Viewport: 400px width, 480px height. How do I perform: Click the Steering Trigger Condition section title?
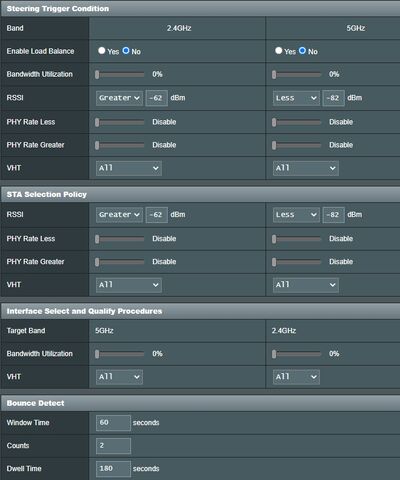click(x=58, y=9)
